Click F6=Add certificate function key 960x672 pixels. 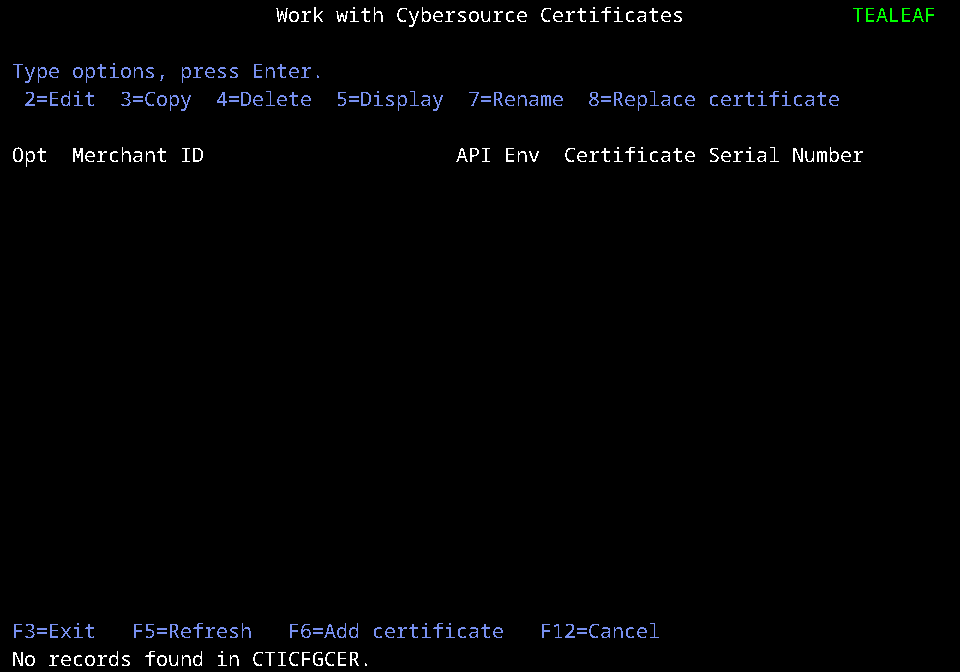point(396,631)
